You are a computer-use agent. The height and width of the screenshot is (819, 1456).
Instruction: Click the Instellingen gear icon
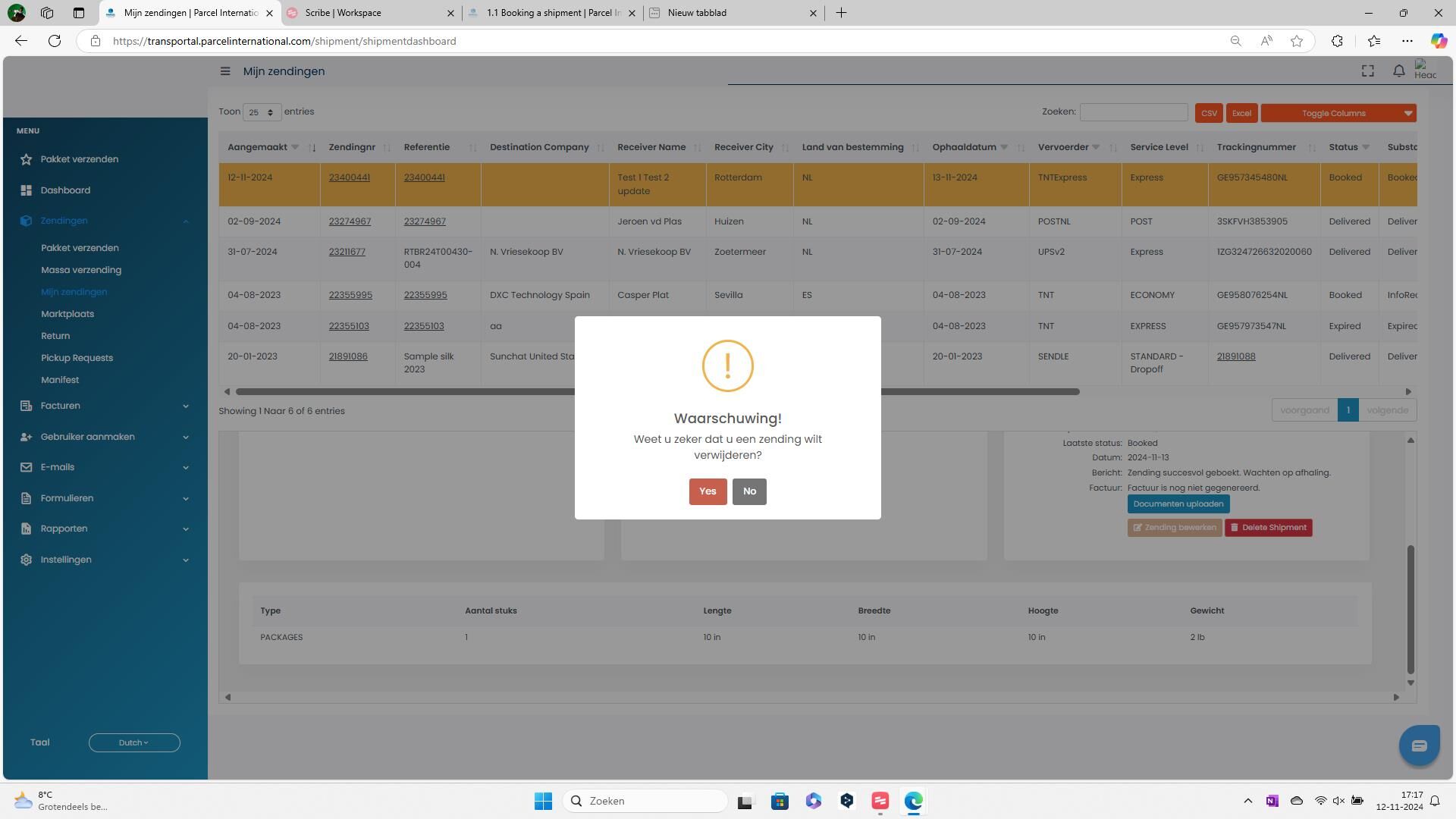(27, 560)
